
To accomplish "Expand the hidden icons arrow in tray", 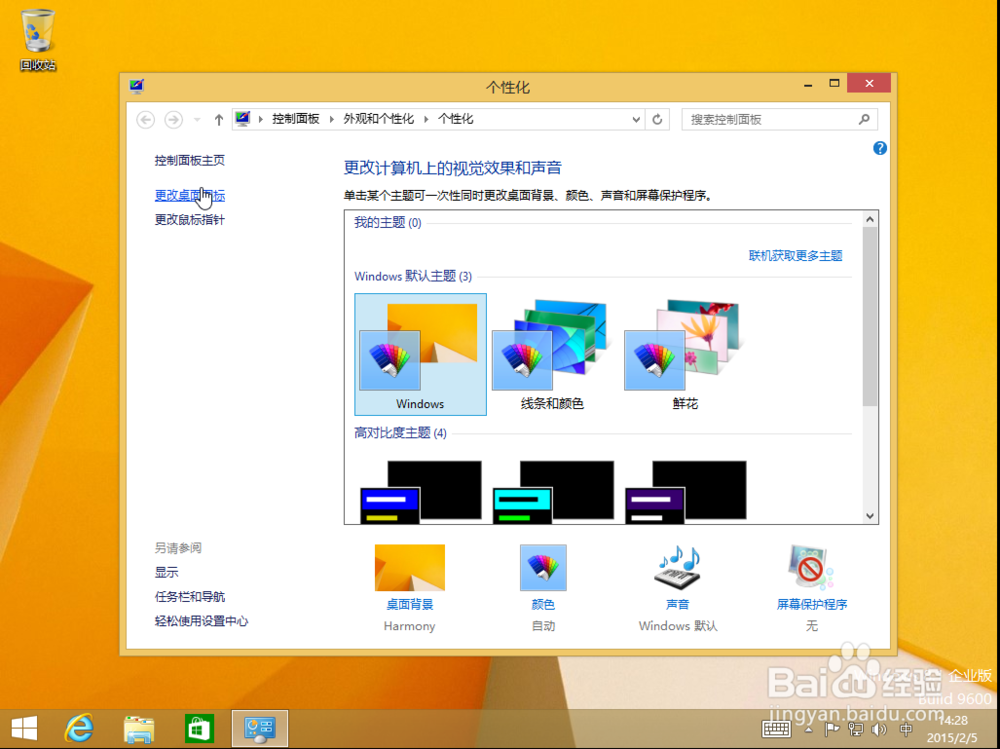I will pos(810,729).
